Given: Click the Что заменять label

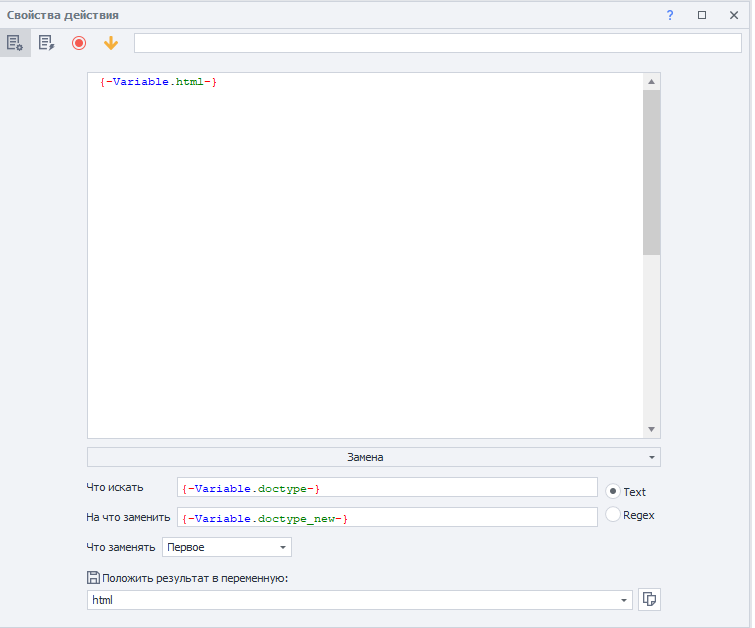Looking at the screenshot, I should click(x=120, y=547).
